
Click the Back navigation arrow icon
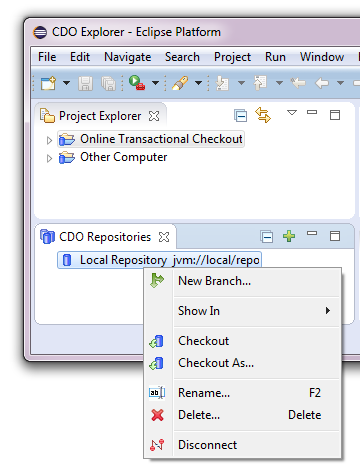coord(322,83)
